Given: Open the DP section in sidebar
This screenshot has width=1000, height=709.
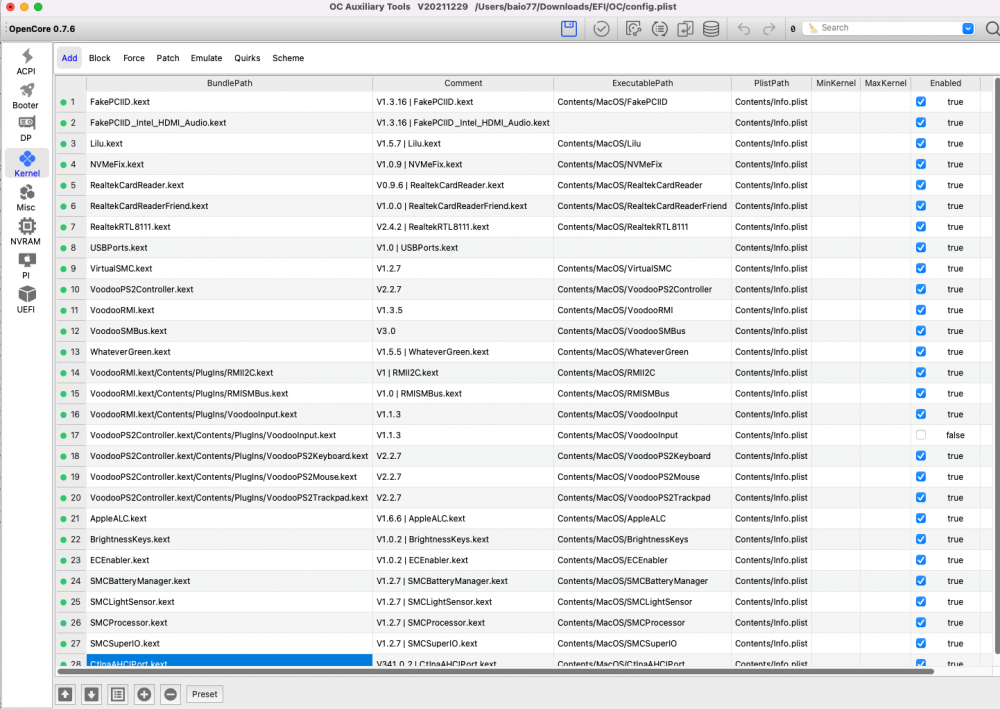Looking at the screenshot, I should pos(26,129).
